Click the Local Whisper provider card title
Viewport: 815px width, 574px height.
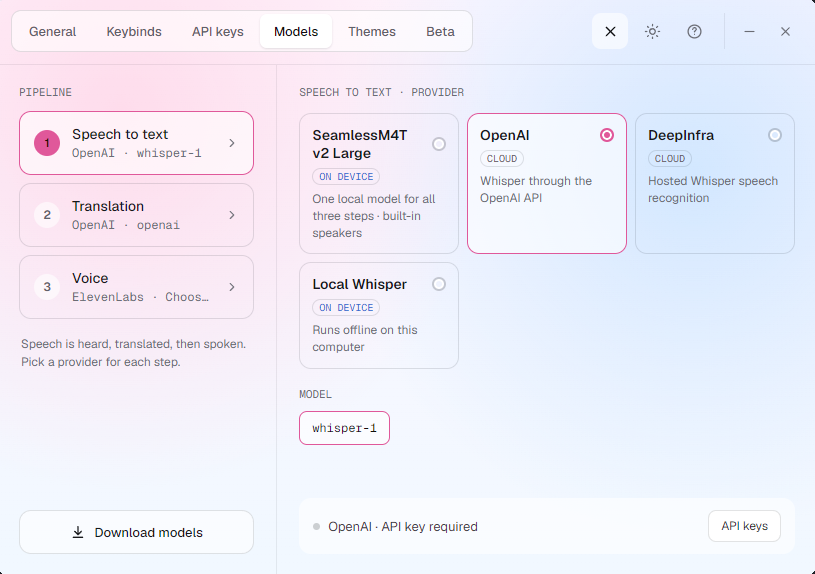point(360,284)
